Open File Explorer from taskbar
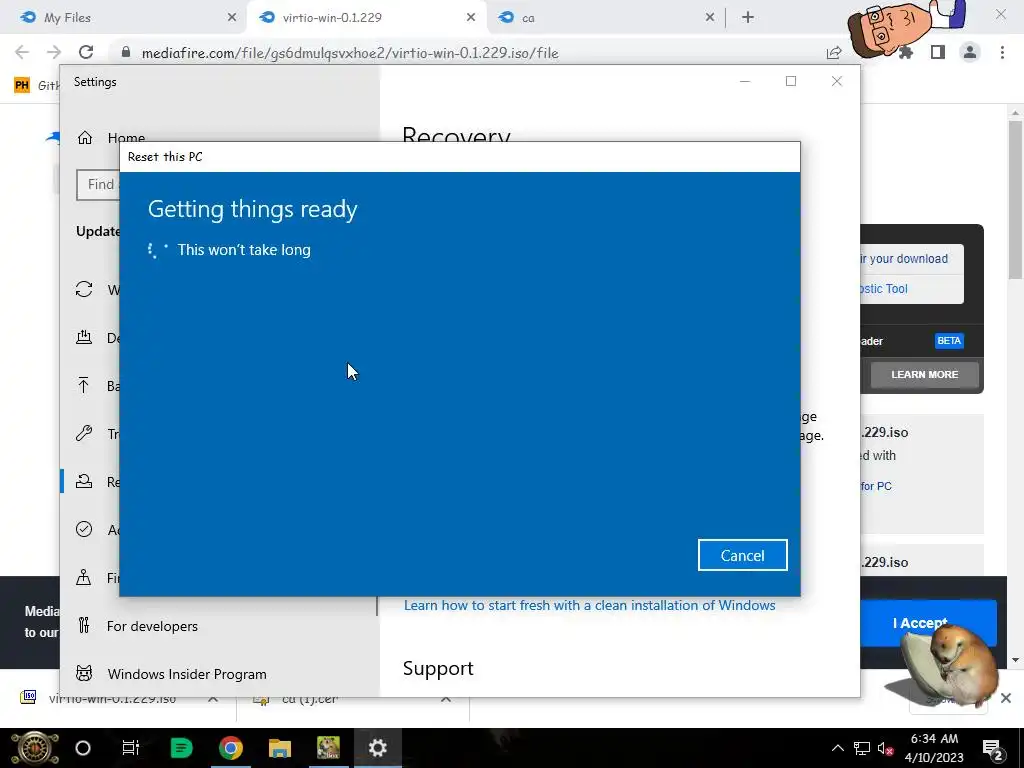Viewport: 1024px width, 768px height. [280, 748]
